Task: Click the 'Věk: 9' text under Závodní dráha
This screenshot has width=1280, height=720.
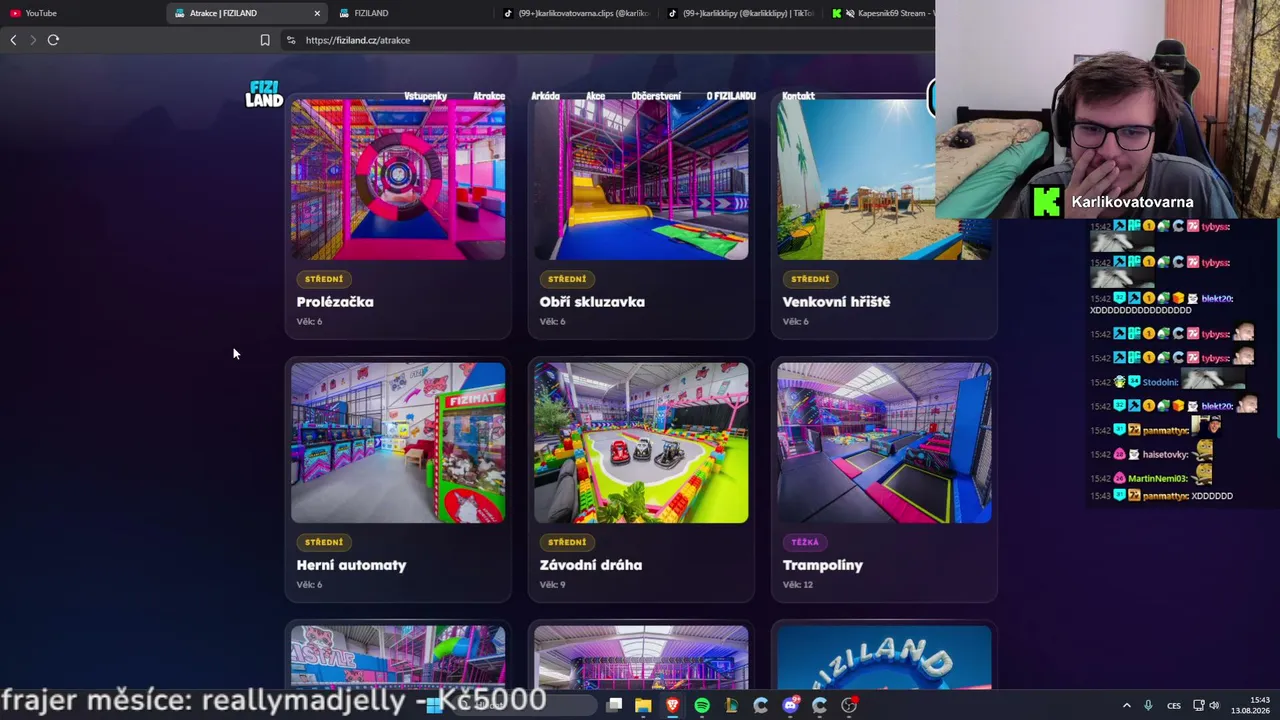Action: [x=553, y=585]
